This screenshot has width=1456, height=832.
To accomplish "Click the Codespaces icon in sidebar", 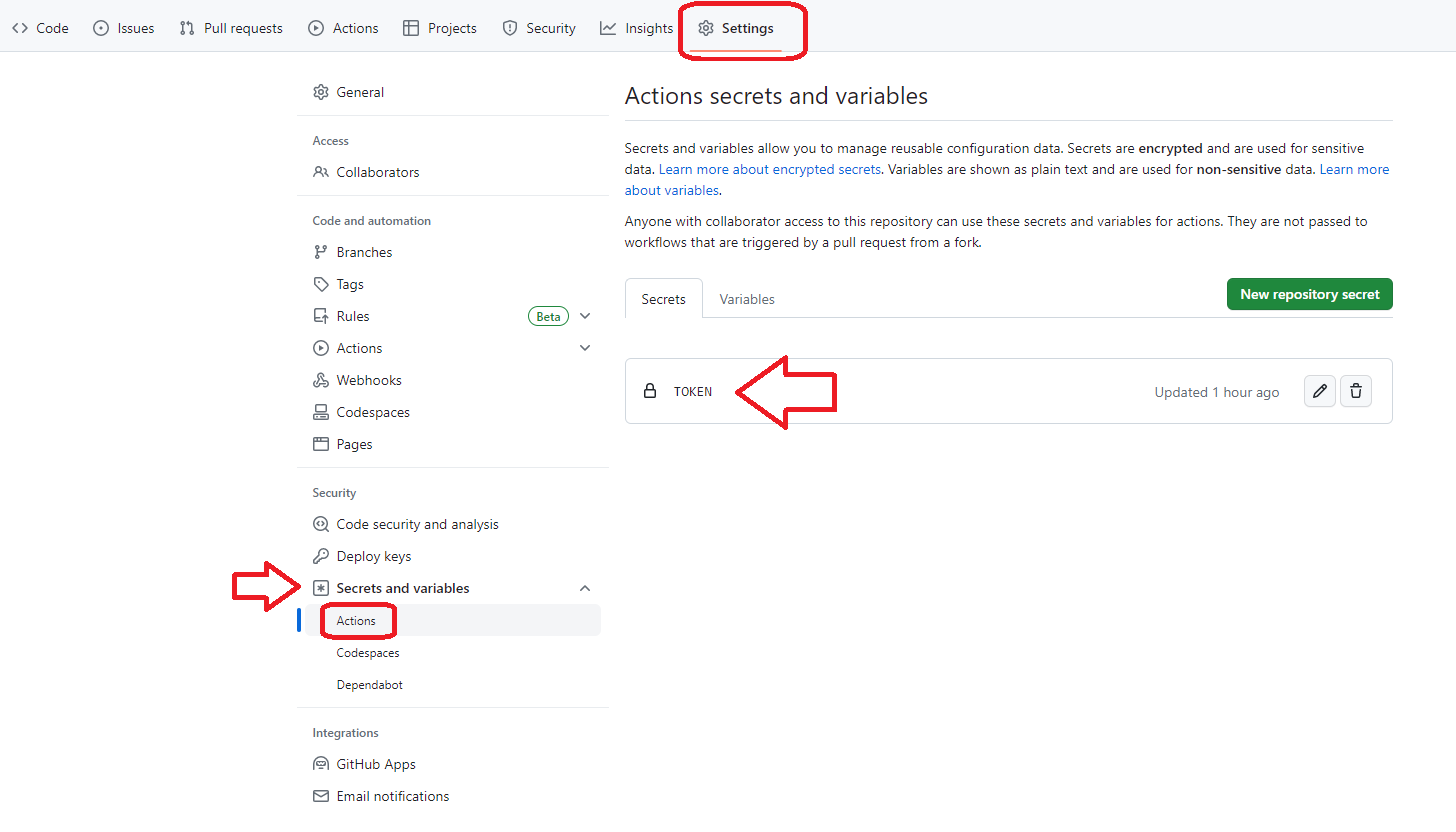I will tap(321, 412).
